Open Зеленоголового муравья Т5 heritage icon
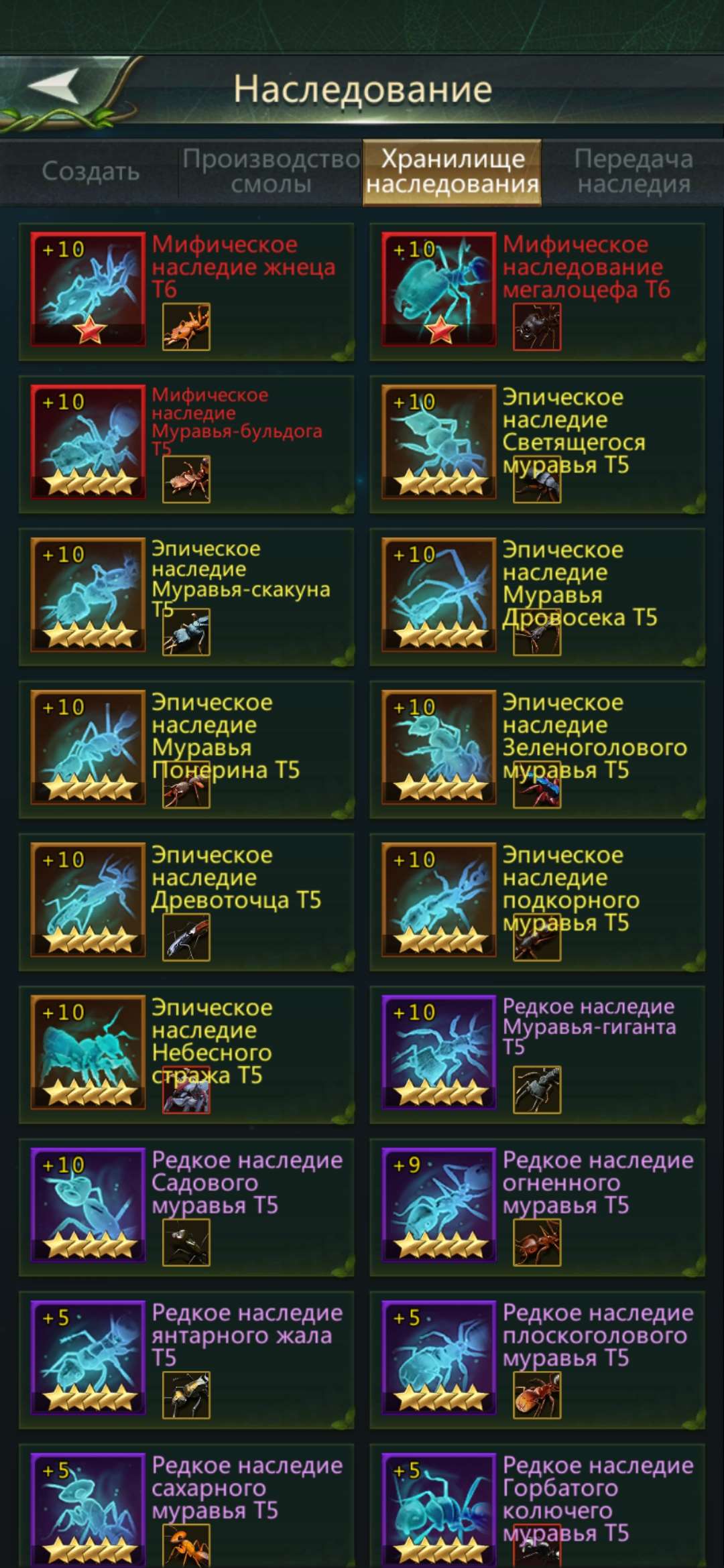This screenshot has height=1568, width=724. coord(439,747)
